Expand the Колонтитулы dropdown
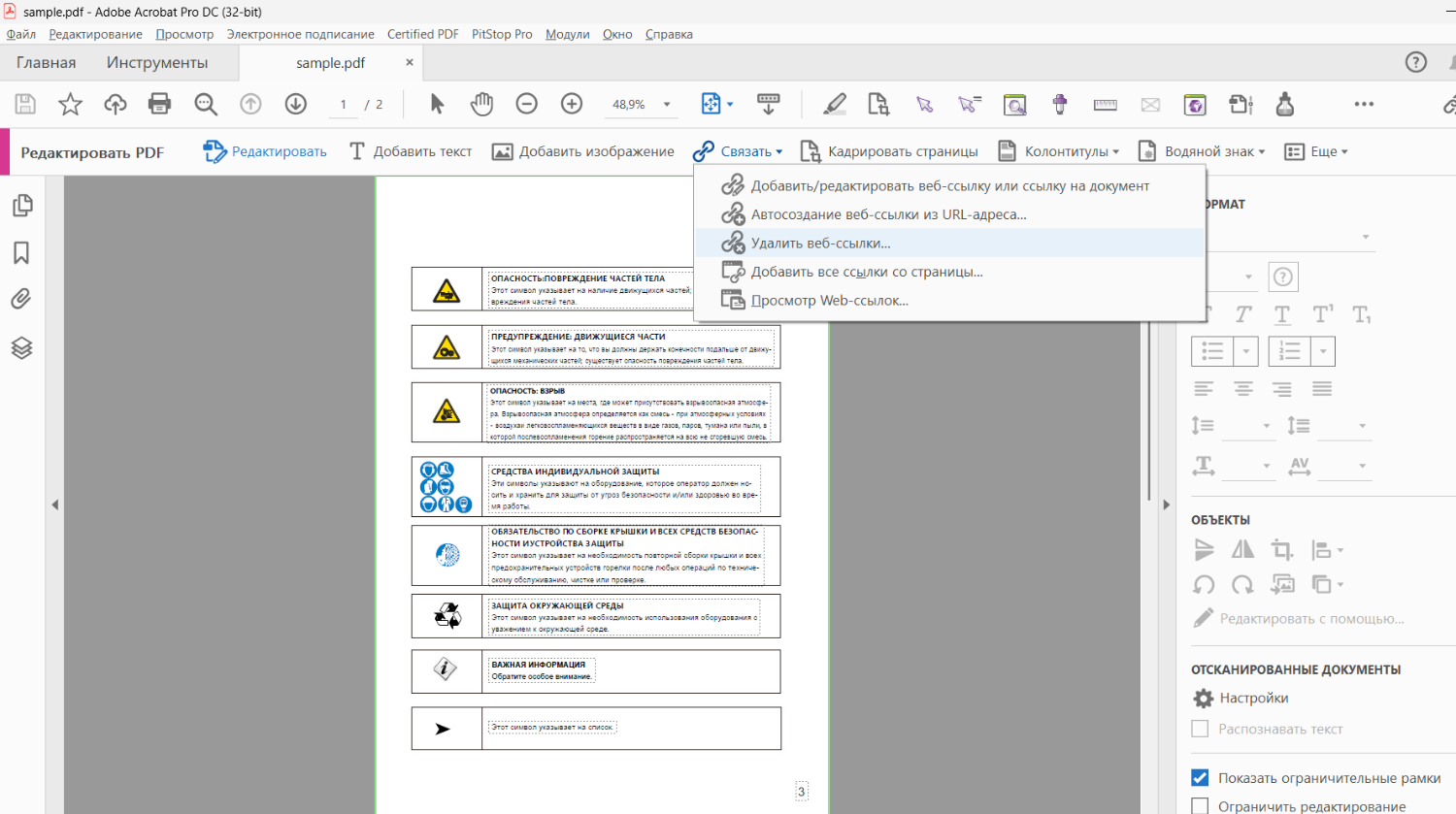Screen dimensions: 1456x814 coord(1072,151)
